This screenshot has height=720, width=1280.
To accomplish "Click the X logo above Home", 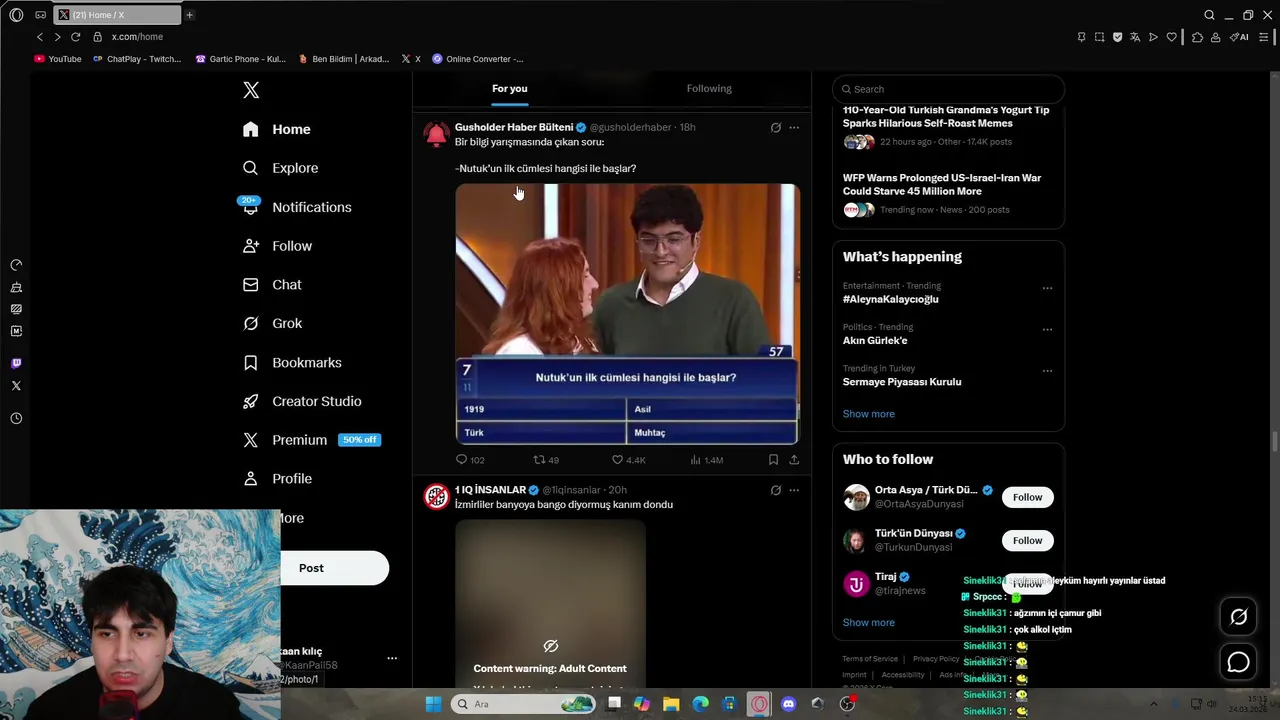I will (251, 90).
